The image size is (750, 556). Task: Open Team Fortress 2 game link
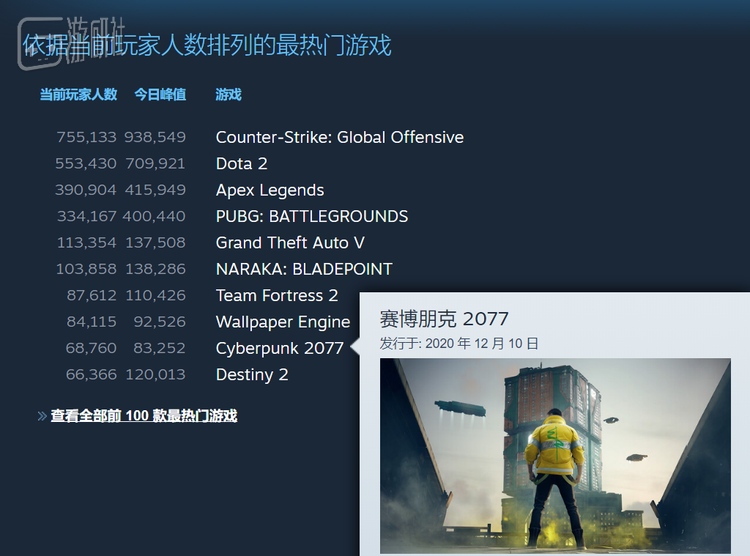[x=277, y=295]
